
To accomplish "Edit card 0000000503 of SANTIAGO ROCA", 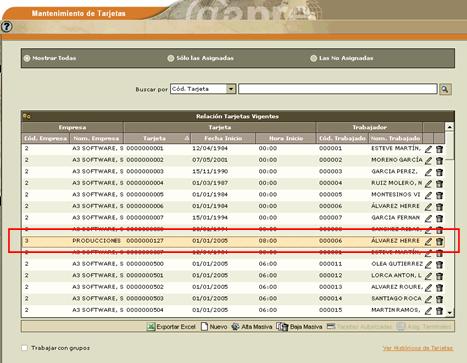I will tap(428, 299).
